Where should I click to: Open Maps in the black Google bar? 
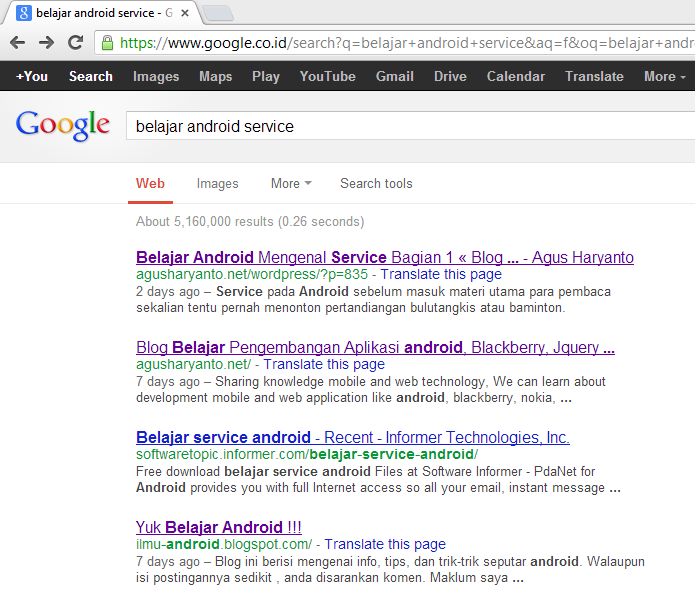pyautogui.click(x=215, y=76)
